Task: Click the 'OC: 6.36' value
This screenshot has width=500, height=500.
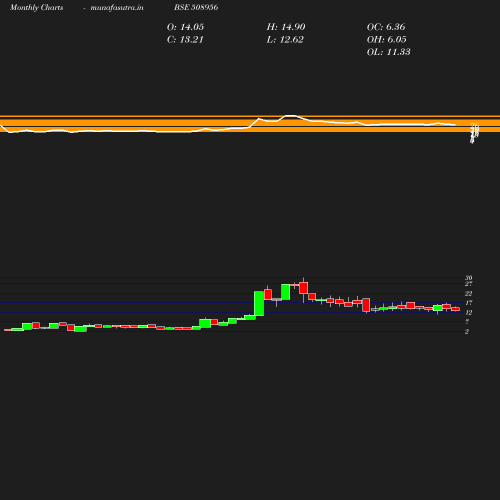Action: [x=386, y=27]
